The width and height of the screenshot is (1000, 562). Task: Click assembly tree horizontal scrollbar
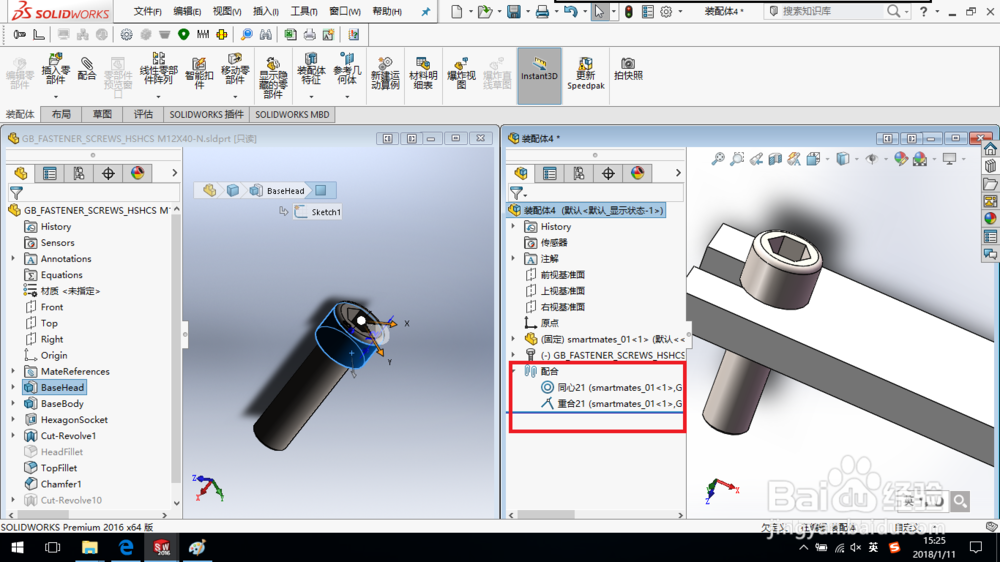pos(548,514)
